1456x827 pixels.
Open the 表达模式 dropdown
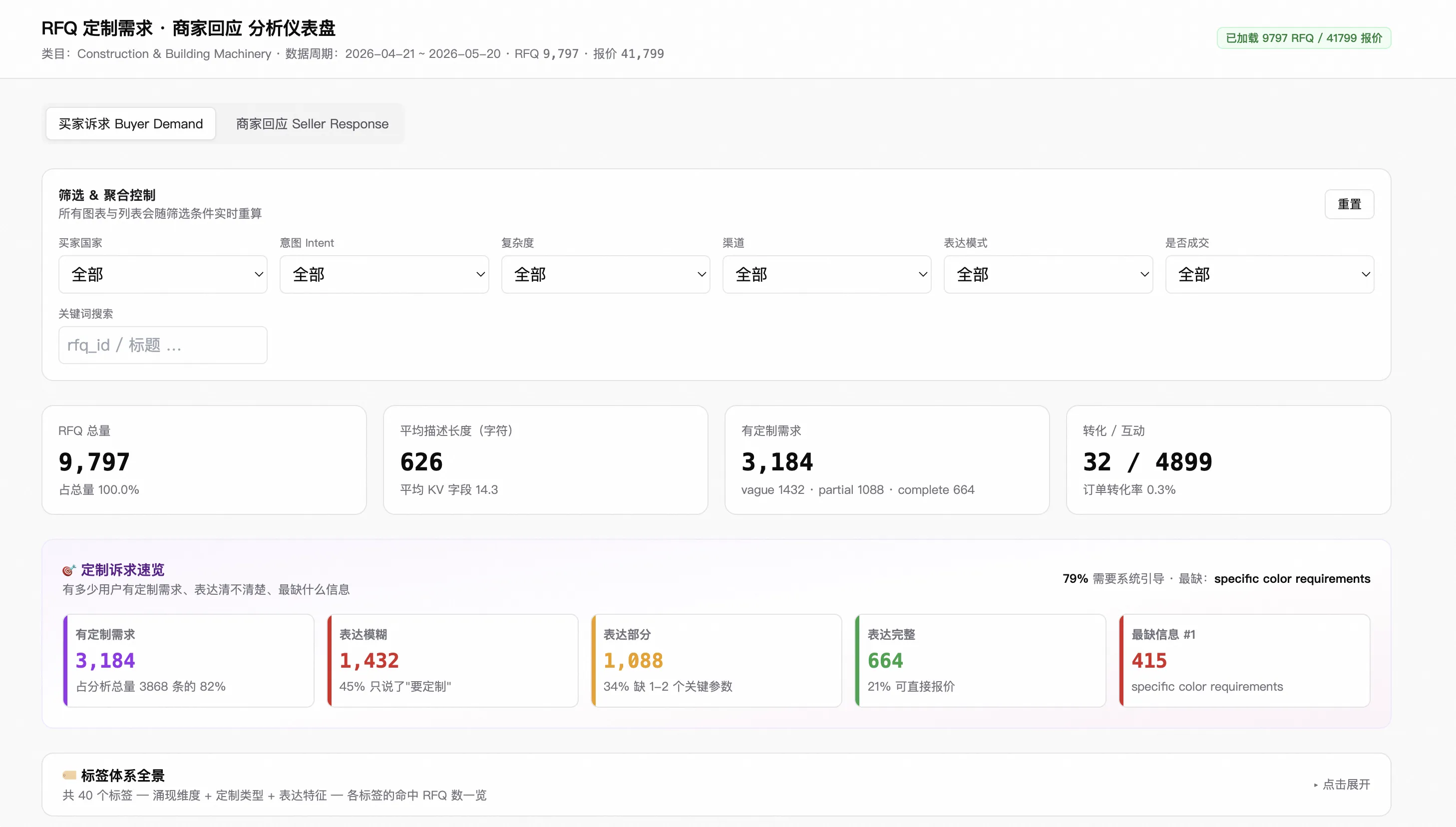(1048, 274)
